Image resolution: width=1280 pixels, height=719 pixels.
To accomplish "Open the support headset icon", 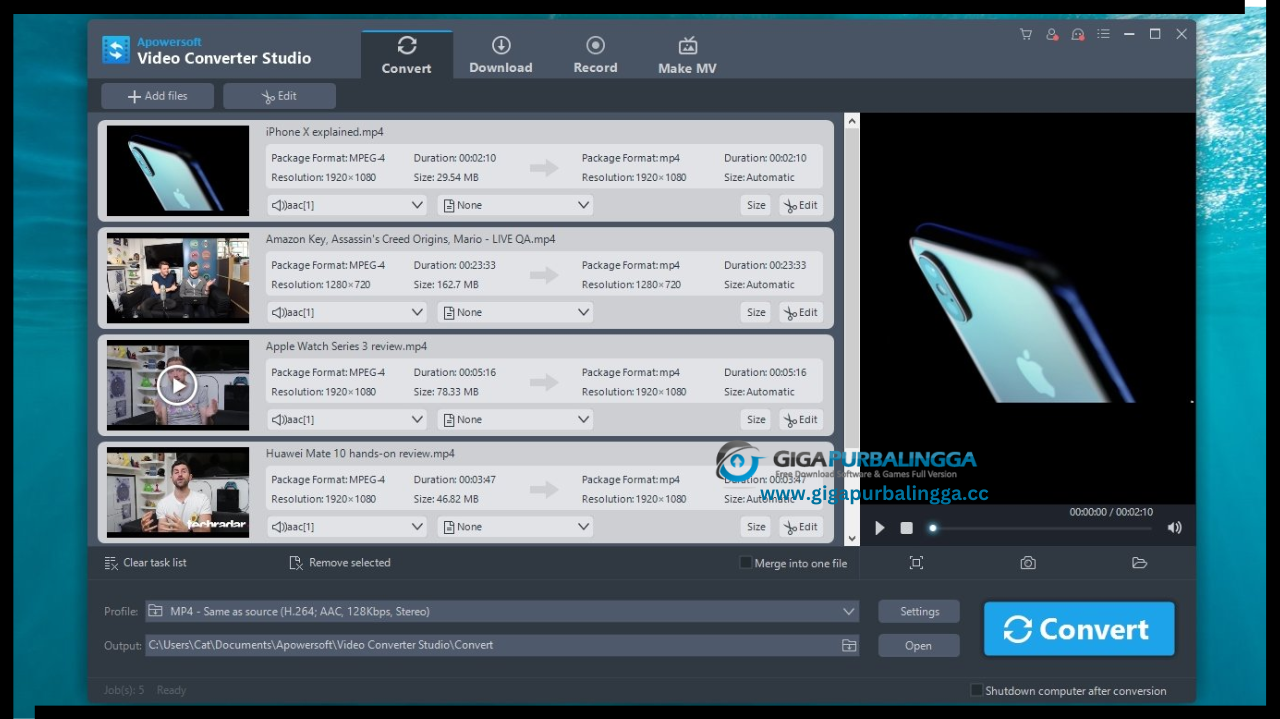I will pyautogui.click(x=1077, y=34).
